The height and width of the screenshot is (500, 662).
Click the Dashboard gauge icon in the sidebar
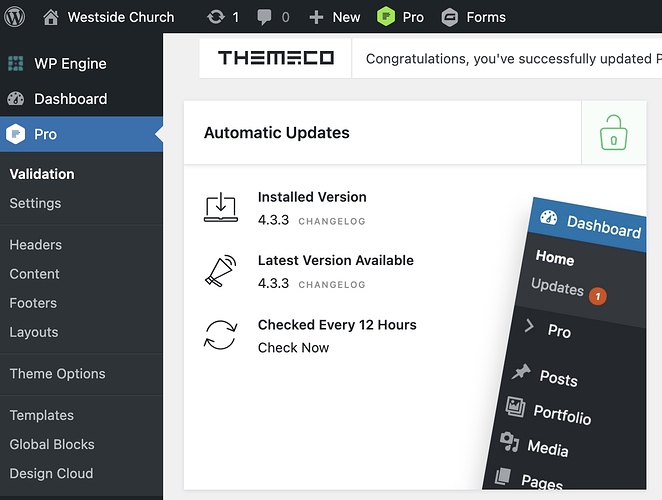pos(16,99)
